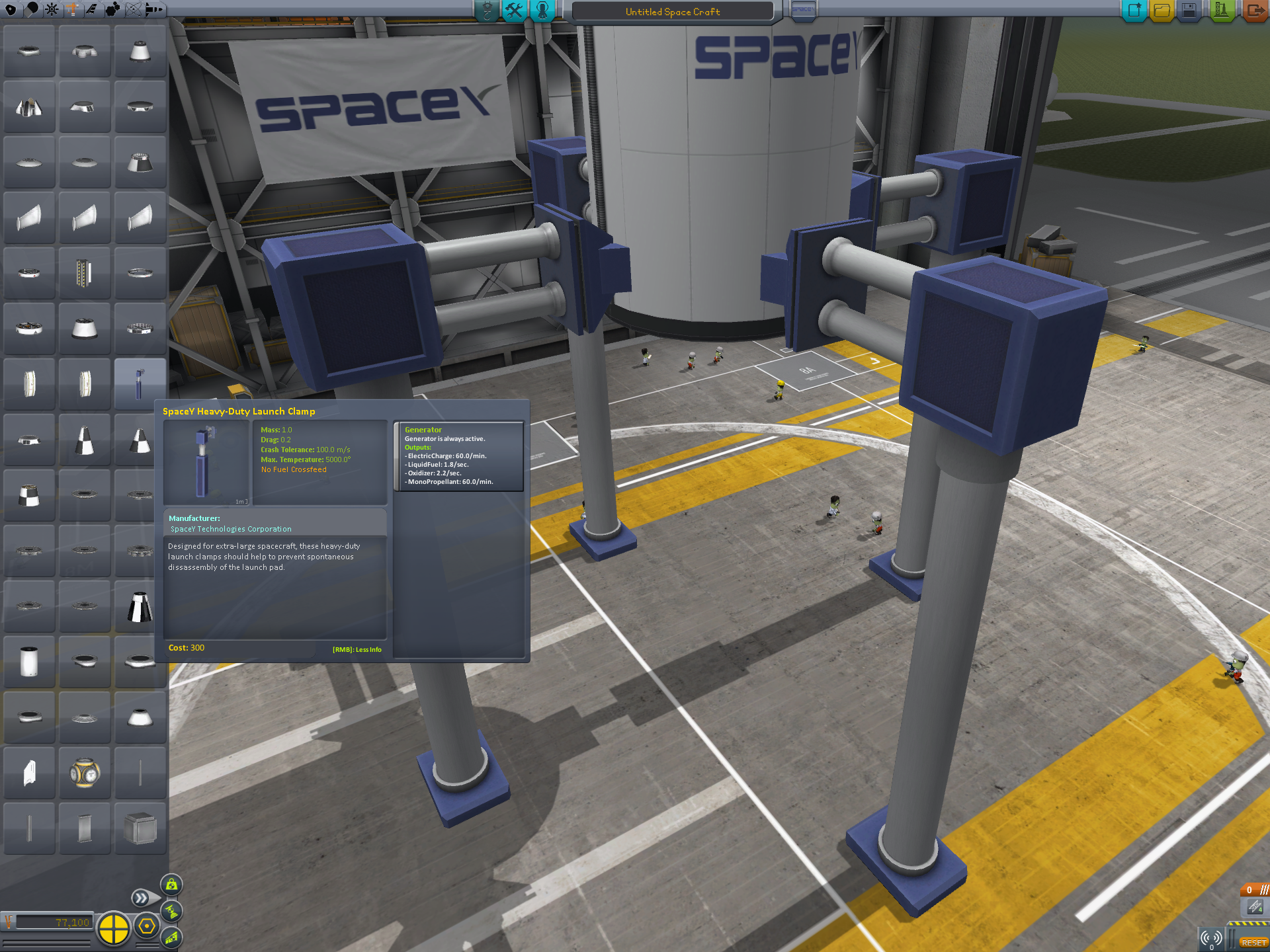The height and width of the screenshot is (952, 1270).
Task: Open the fuel tank parts category tab
Action: pos(31,9)
